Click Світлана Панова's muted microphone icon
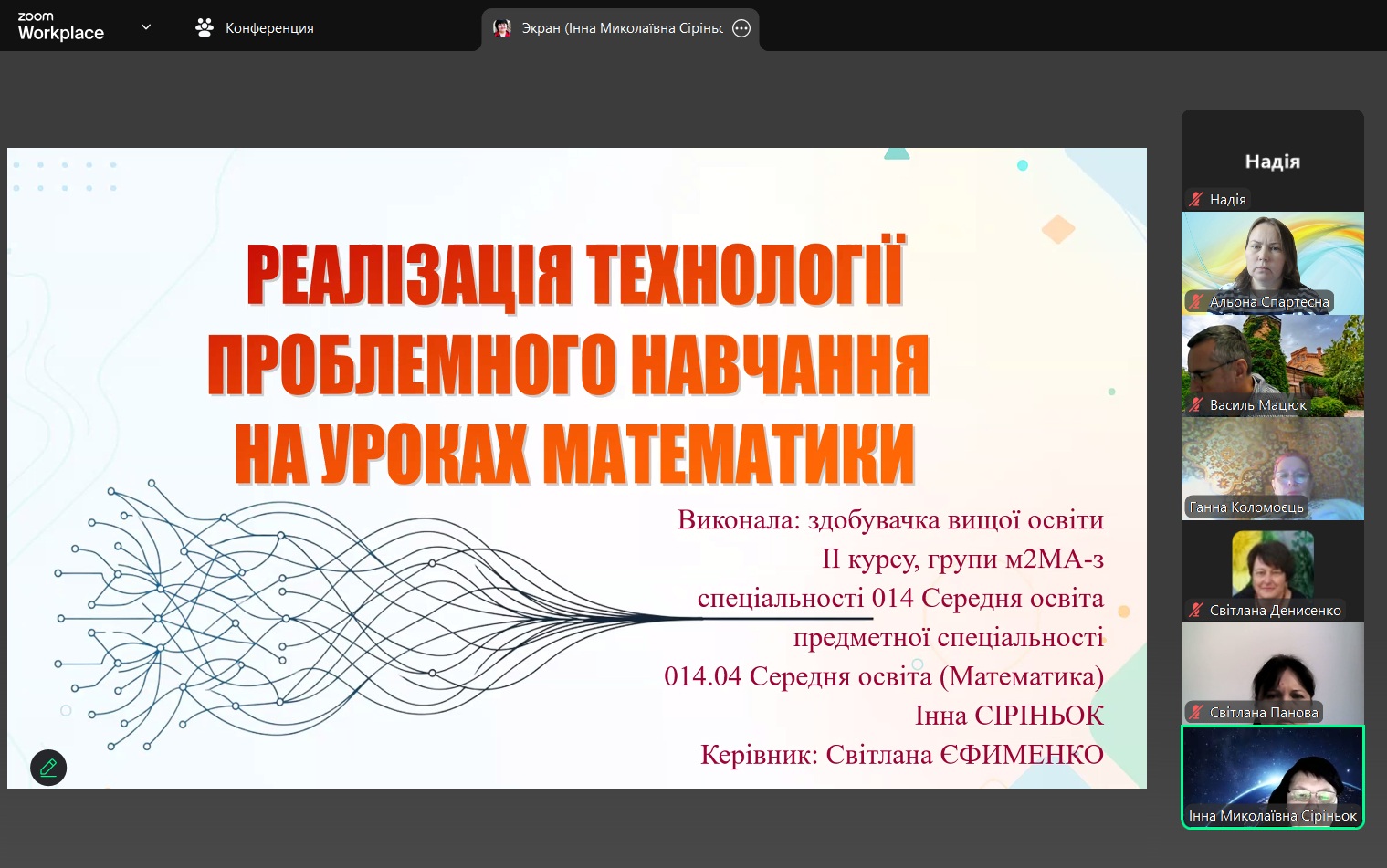Image resolution: width=1387 pixels, height=868 pixels. pos(1196,712)
